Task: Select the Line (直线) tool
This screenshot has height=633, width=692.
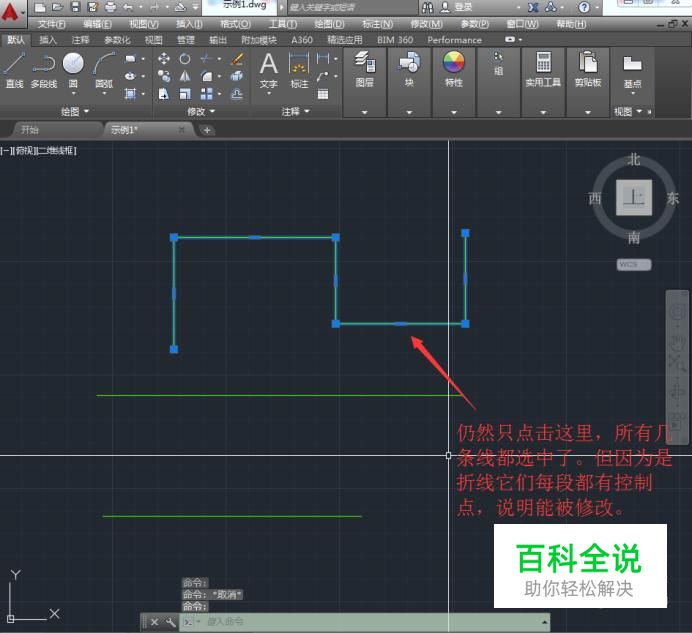Action: point(15,69)
